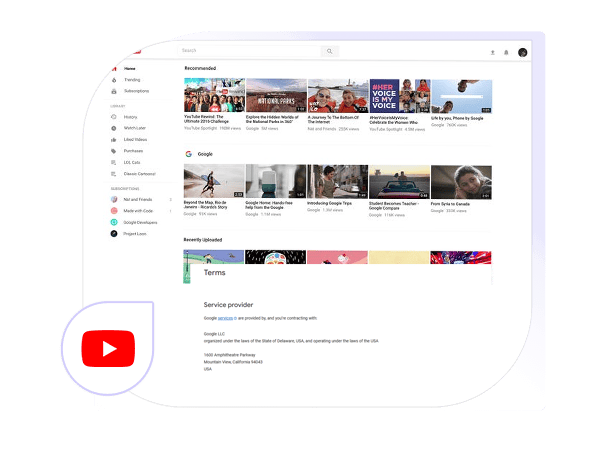The image size is (600, 450).
Task: Open Trending via its flame icon
Action: 114,80
